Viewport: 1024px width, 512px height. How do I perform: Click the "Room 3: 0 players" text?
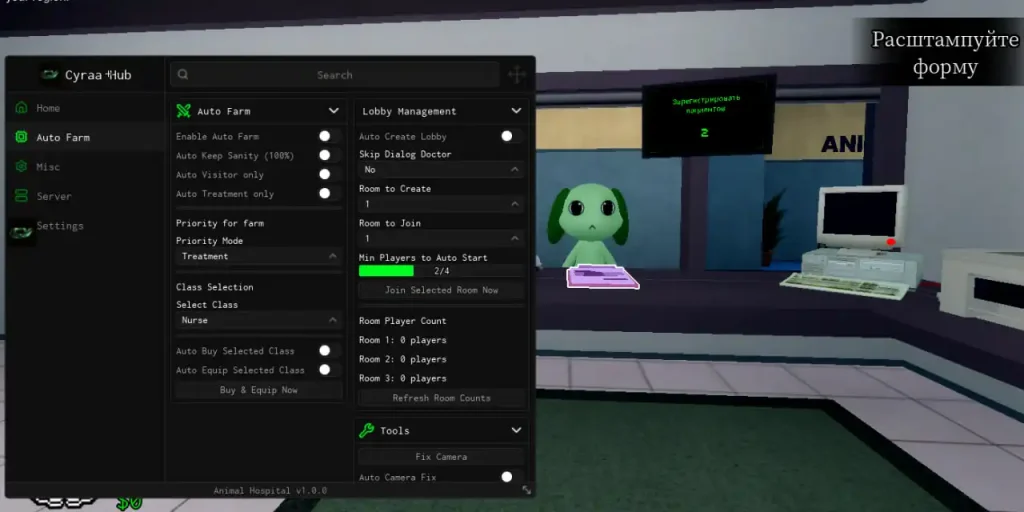click(403, 378)
